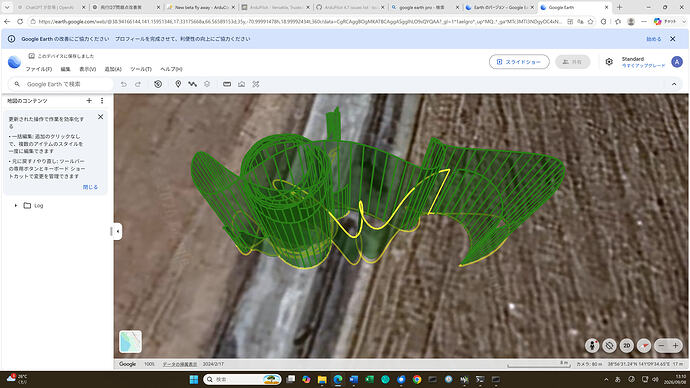Viewport: 690px width, 388px height.
Task: Expand the Log folder tree arrow
Action: (16, 205)
